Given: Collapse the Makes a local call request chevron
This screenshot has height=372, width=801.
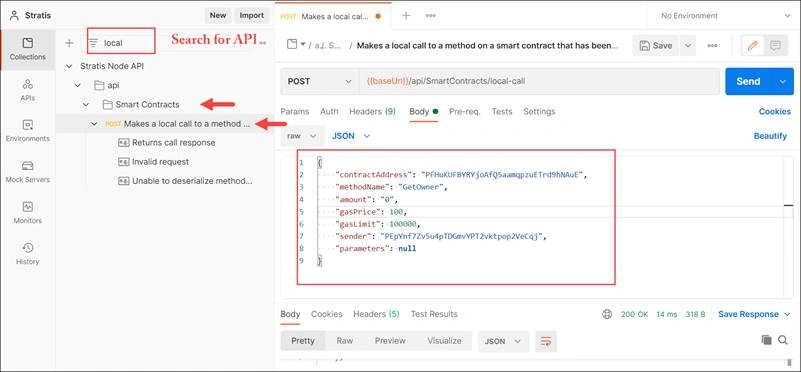Looking at the screenshot, I should [x=94, y=124].
